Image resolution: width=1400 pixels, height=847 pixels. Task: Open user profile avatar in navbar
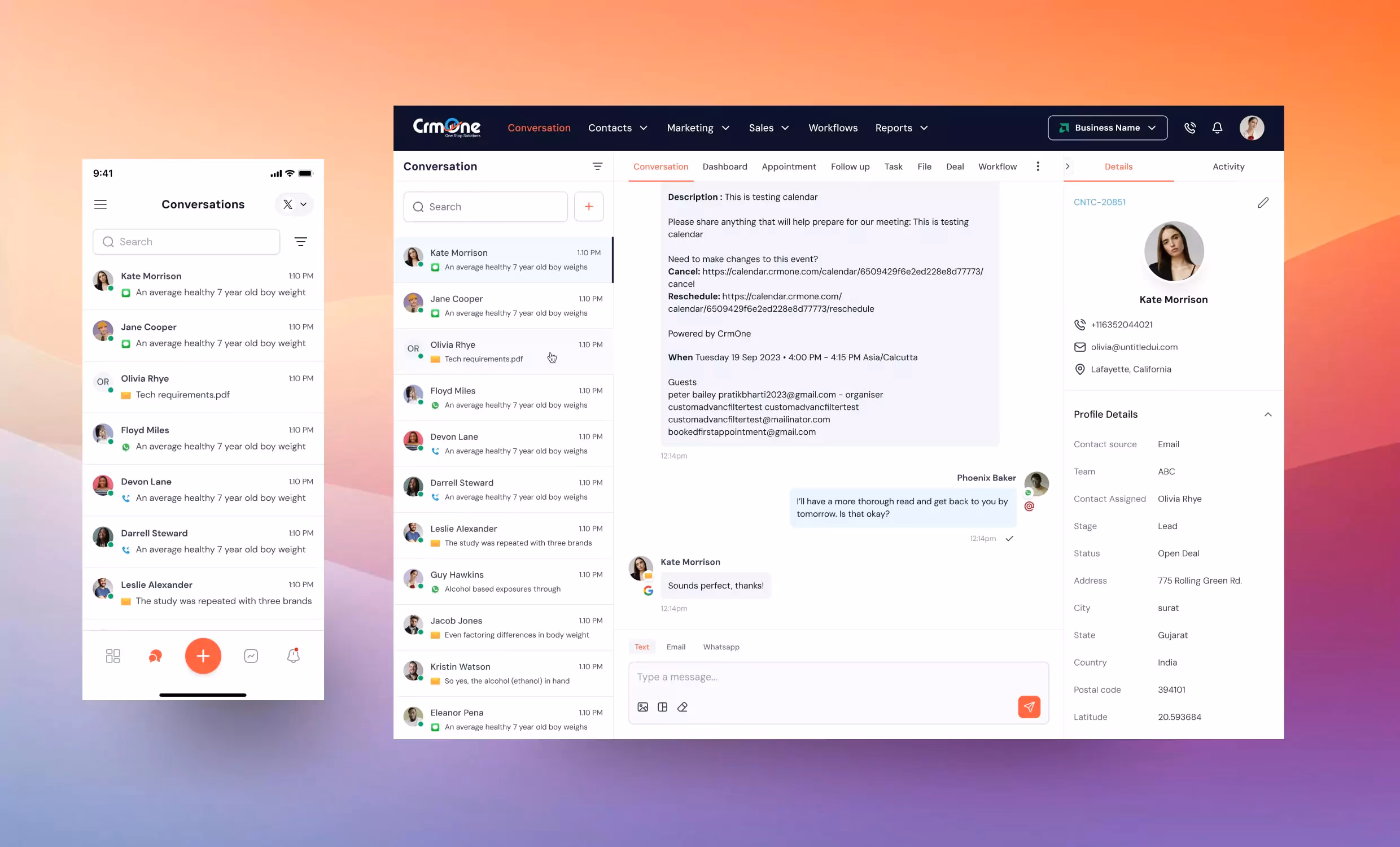click(1252, 128)
